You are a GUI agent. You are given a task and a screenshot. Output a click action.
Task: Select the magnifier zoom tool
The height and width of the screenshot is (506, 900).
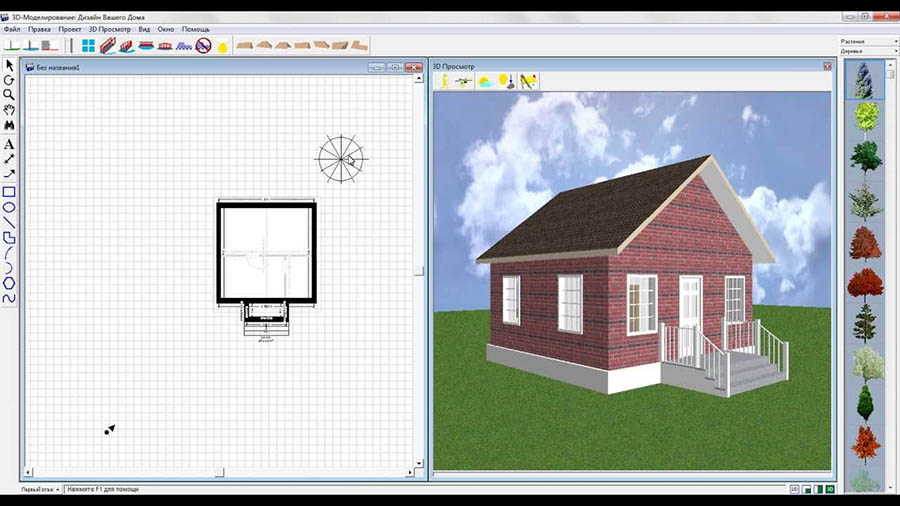(9, 95)
